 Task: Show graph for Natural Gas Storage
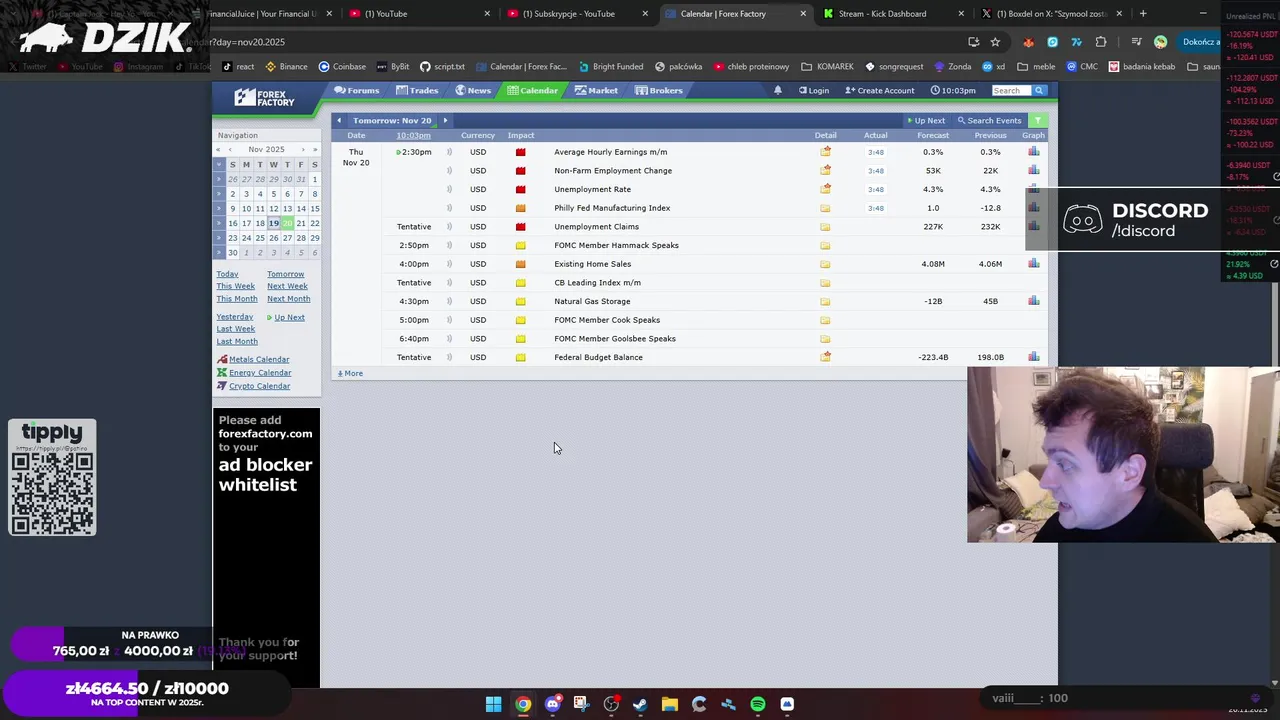1033,301
